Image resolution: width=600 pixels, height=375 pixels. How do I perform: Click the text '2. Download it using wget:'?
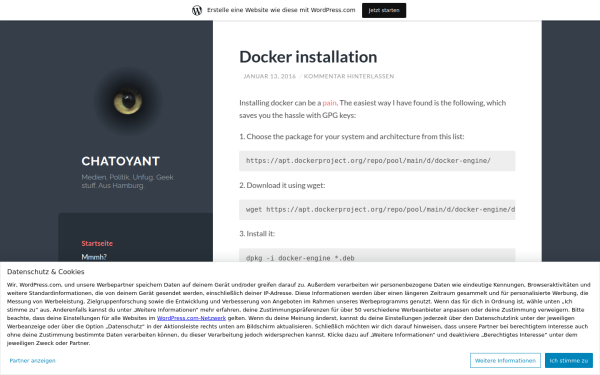pyautogui.click(x=282, y=185)
